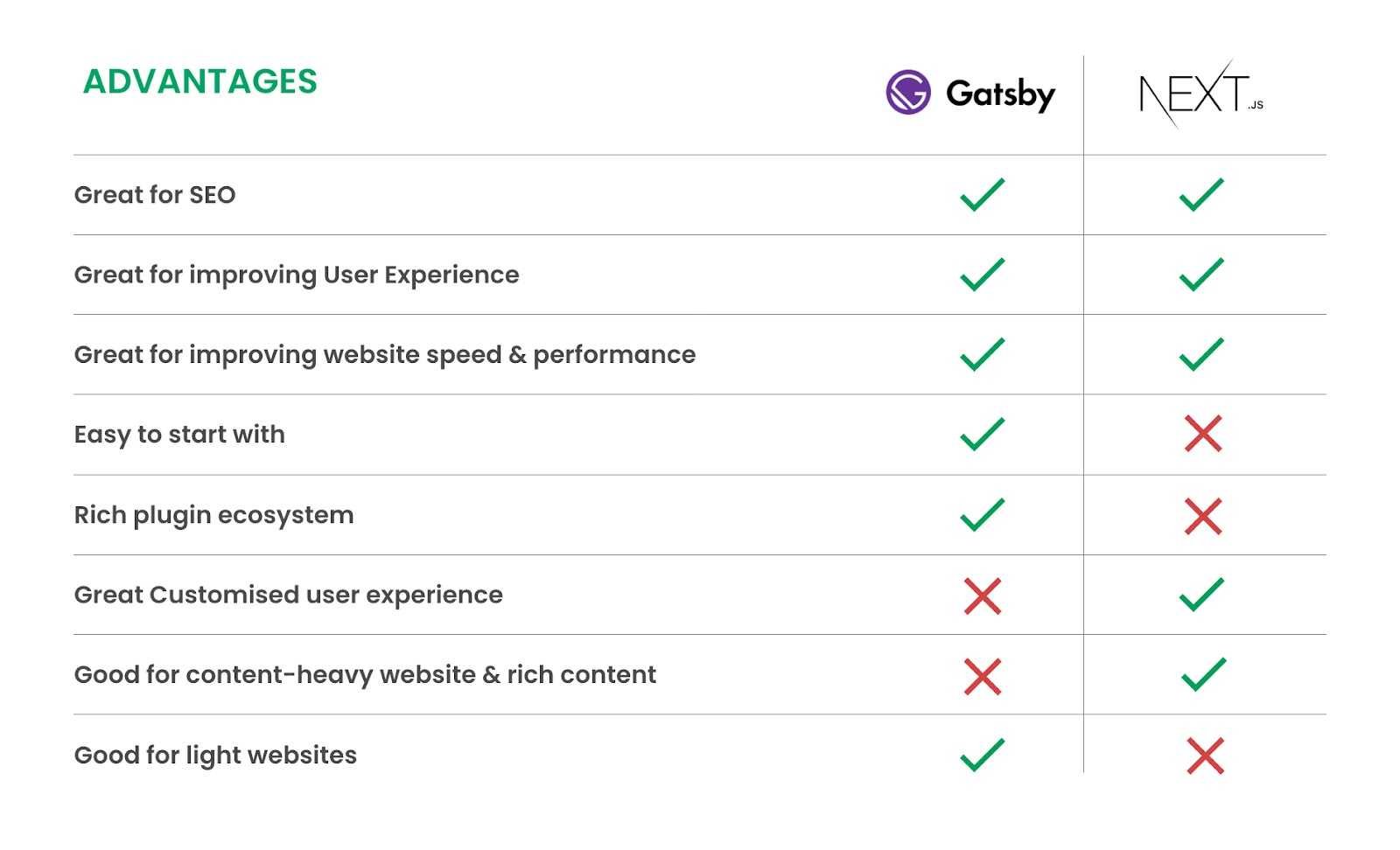
Task: Click the Gatsby logo icon
Action: (907, 92)
